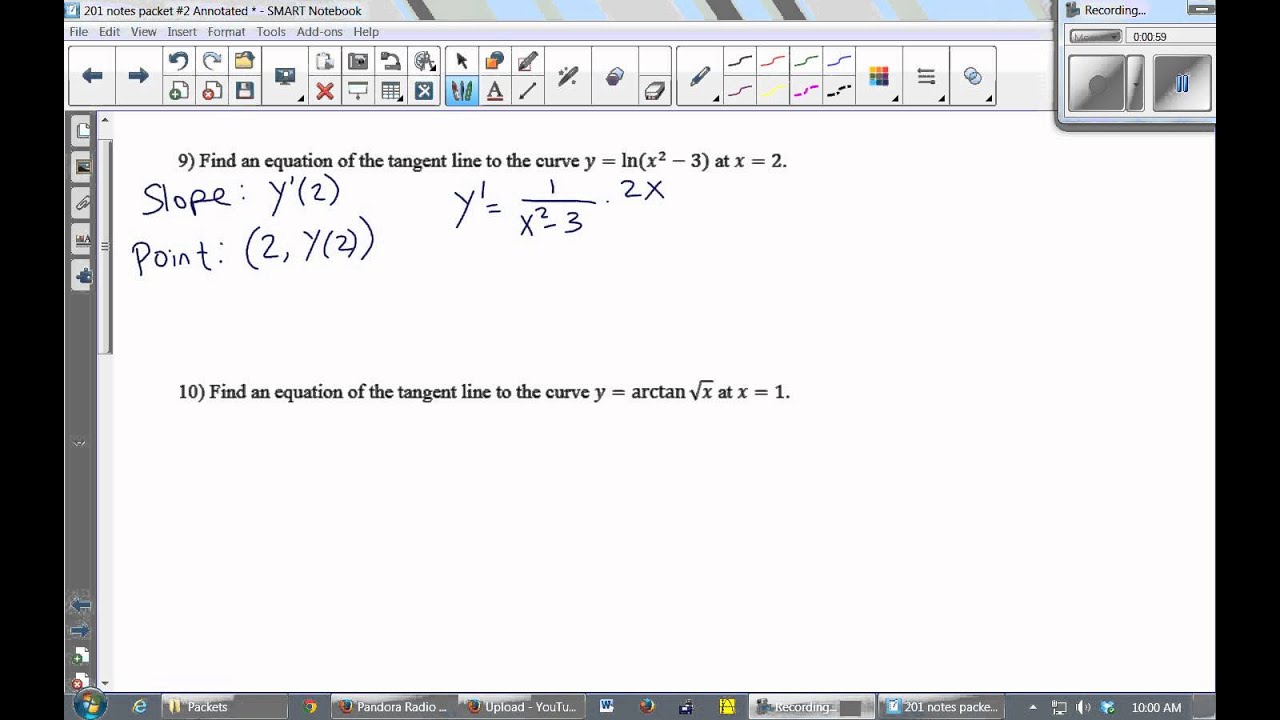Choose the yellow pen line style
Viewport: 1280px width, 720px height.
[773, 91]
